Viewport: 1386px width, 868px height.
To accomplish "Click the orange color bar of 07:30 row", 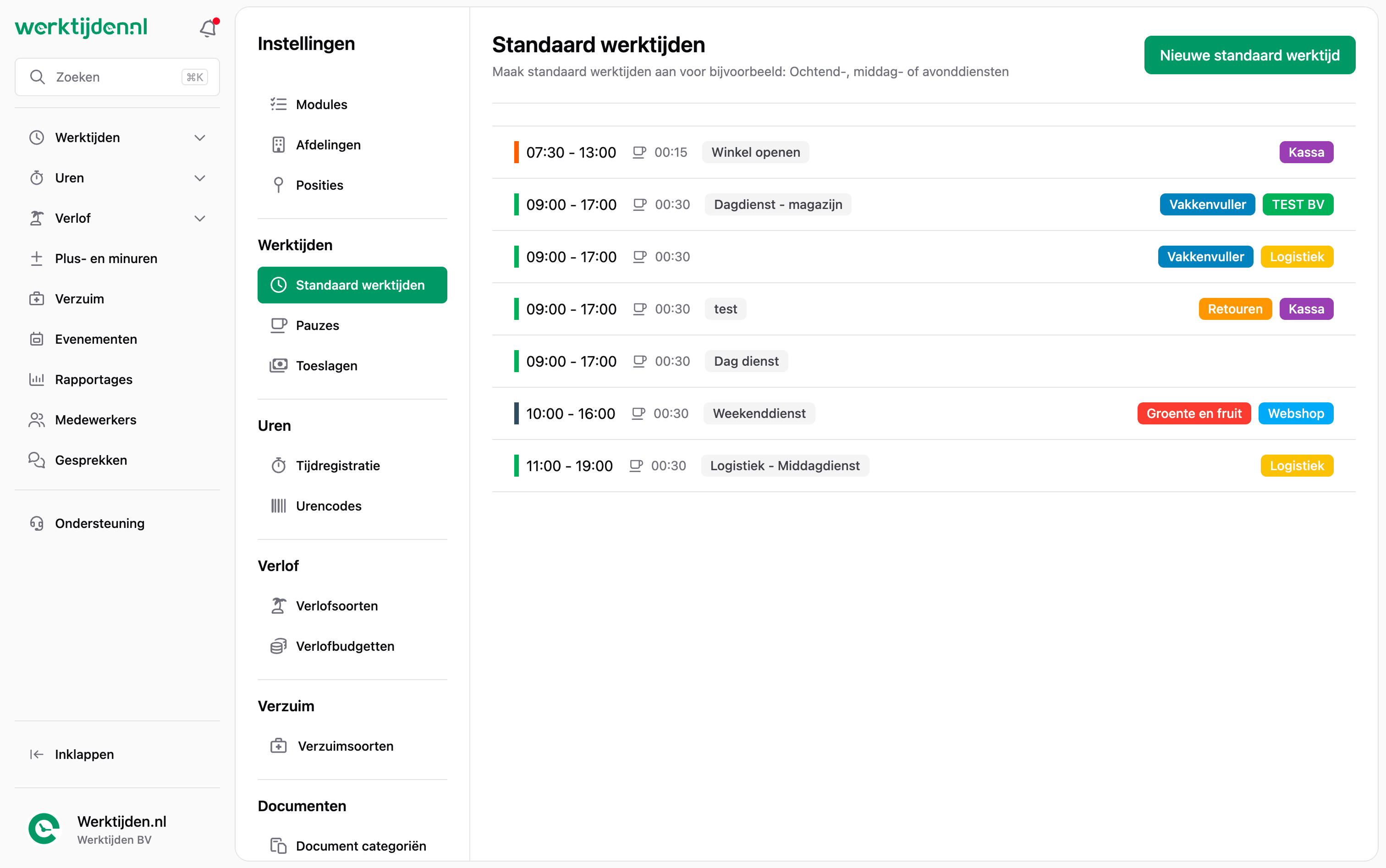I will point(516,152).
